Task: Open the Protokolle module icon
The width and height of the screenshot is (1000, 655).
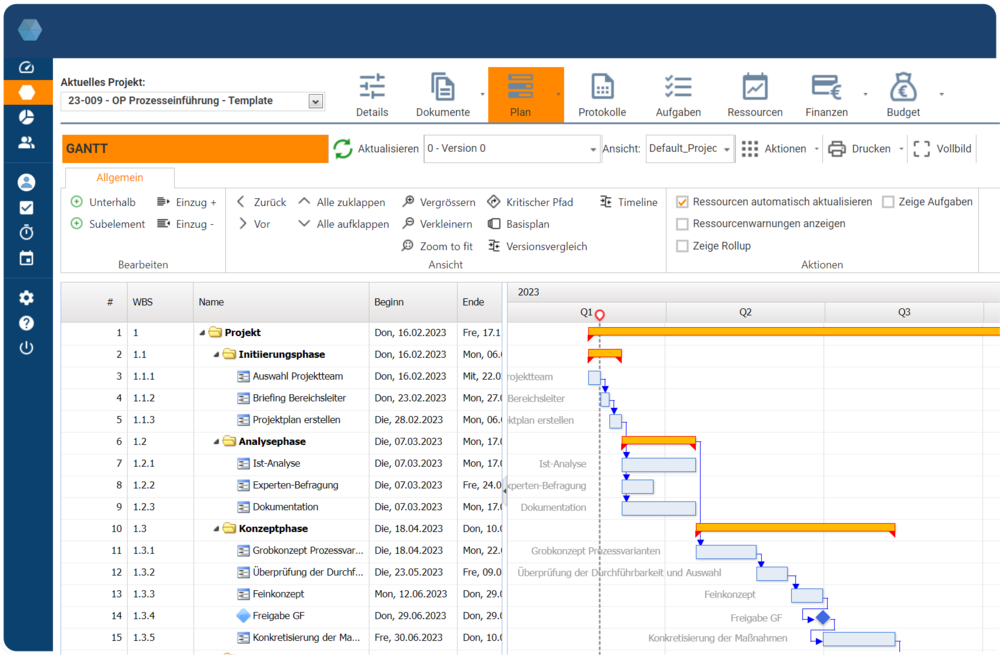Action: (602, 87)
